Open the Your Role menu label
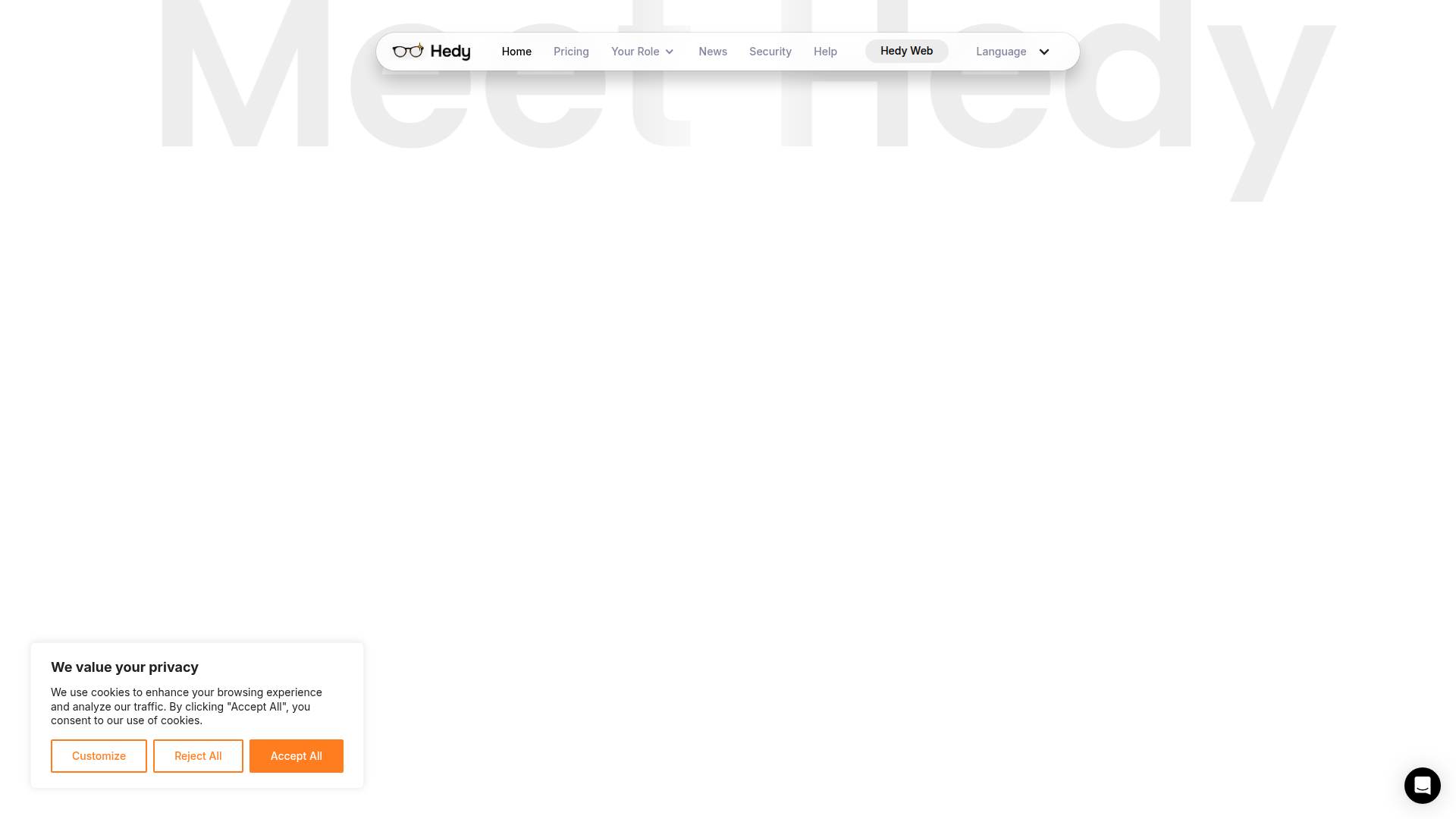The image size is (1456, 819). tap(635, 52)
